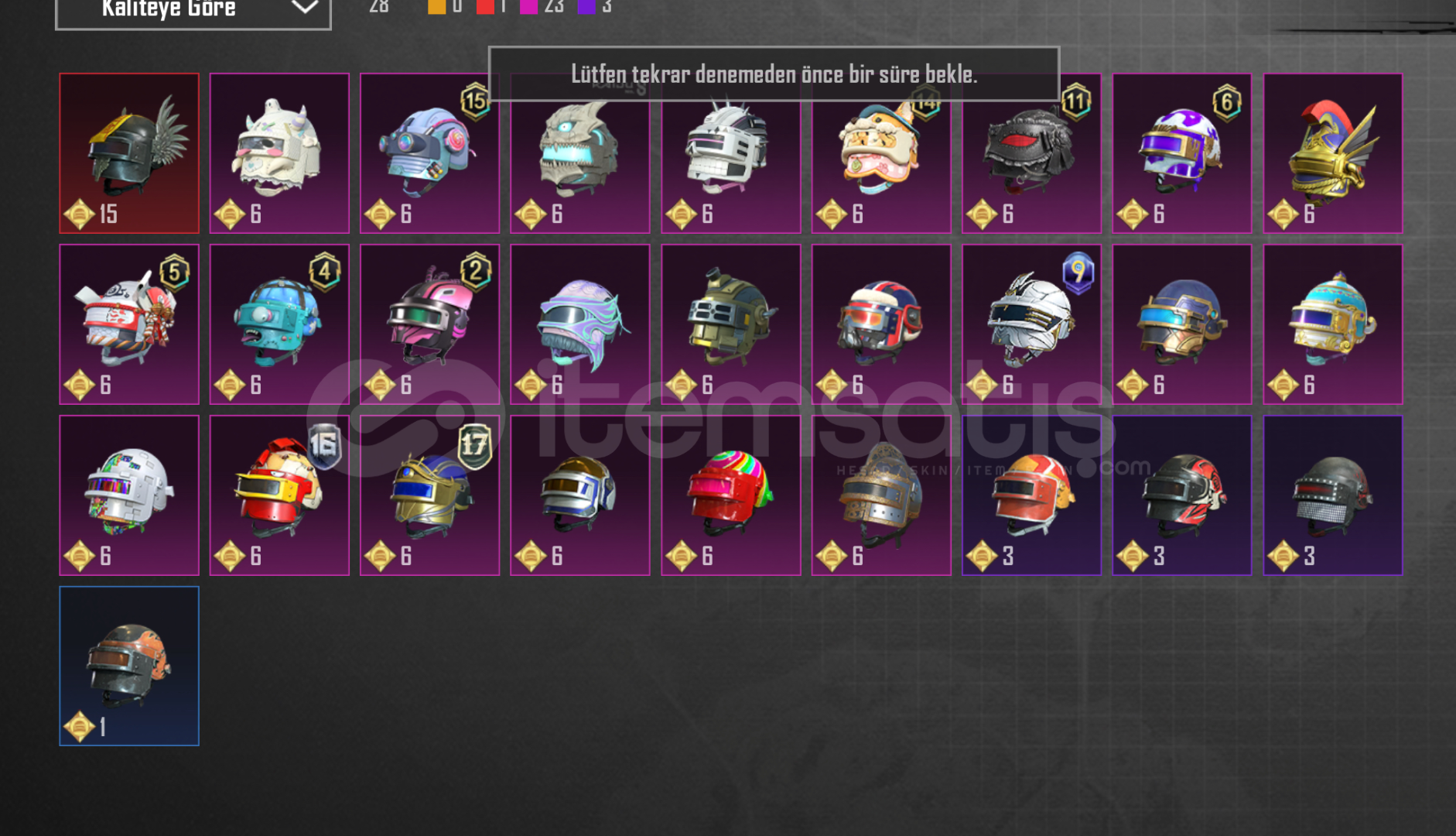This screenshot has height=836, width=1456.
Task: Select the teal monster helmet with badge 4
Action: click(x=279, y=324)
